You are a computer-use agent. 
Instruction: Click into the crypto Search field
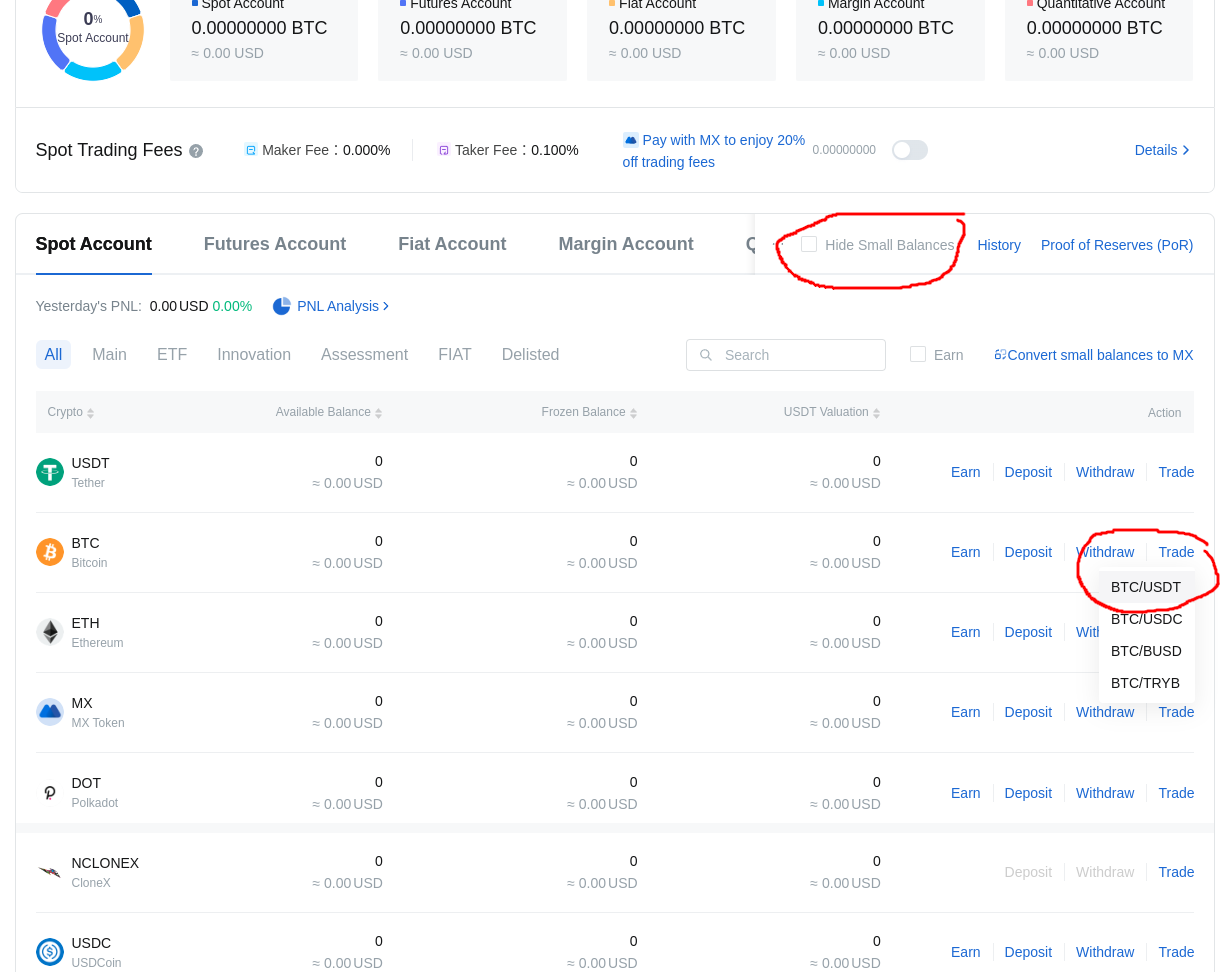786,355
